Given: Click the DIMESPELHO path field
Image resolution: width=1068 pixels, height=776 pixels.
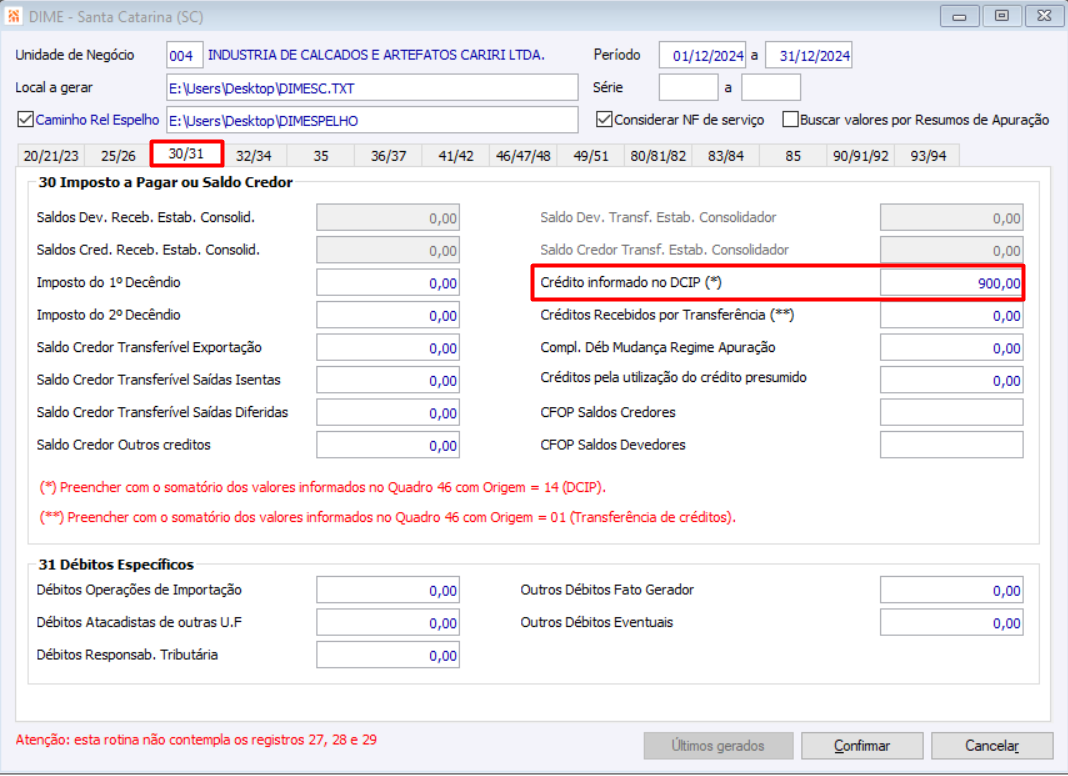Looking at the screenshot, I should click(x=373, y=121).
